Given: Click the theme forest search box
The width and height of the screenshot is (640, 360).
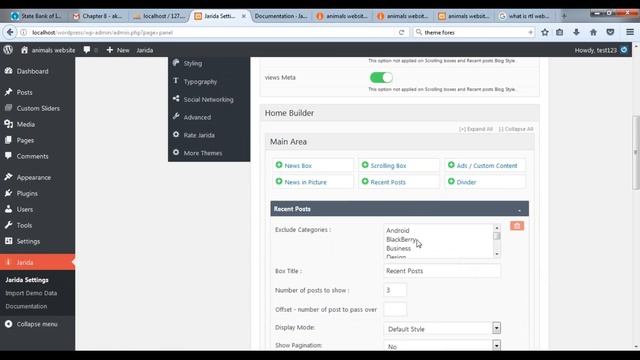Looking at the screenshot, I should [x=473, y=32].
